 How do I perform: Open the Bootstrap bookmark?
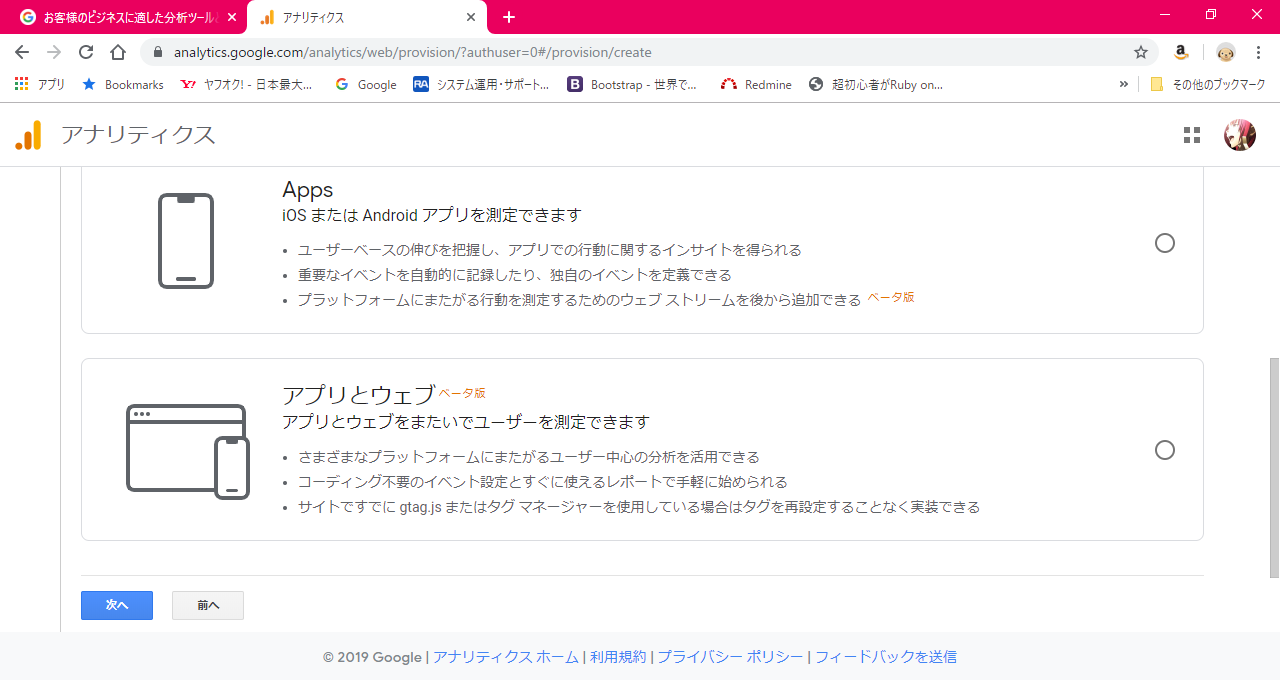click(x=633, y=85)
